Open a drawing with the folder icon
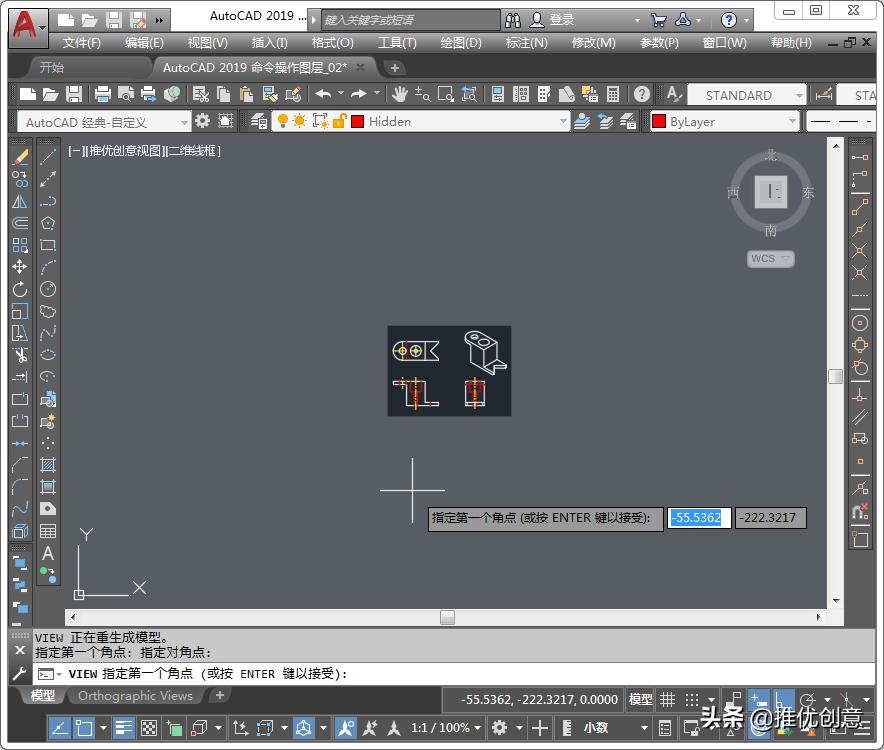This screenshot has height=750, width=884. [50, 94]
